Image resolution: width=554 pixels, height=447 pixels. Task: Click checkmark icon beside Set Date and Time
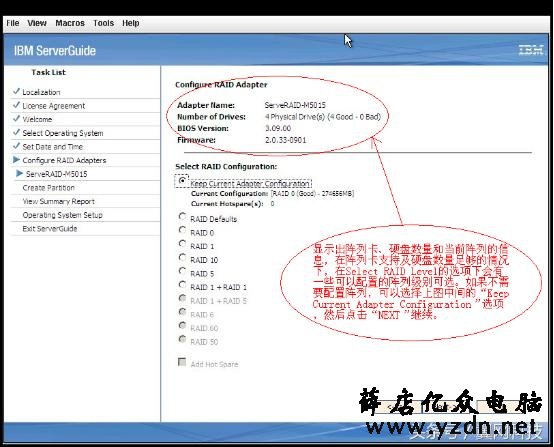coord(16,146)
